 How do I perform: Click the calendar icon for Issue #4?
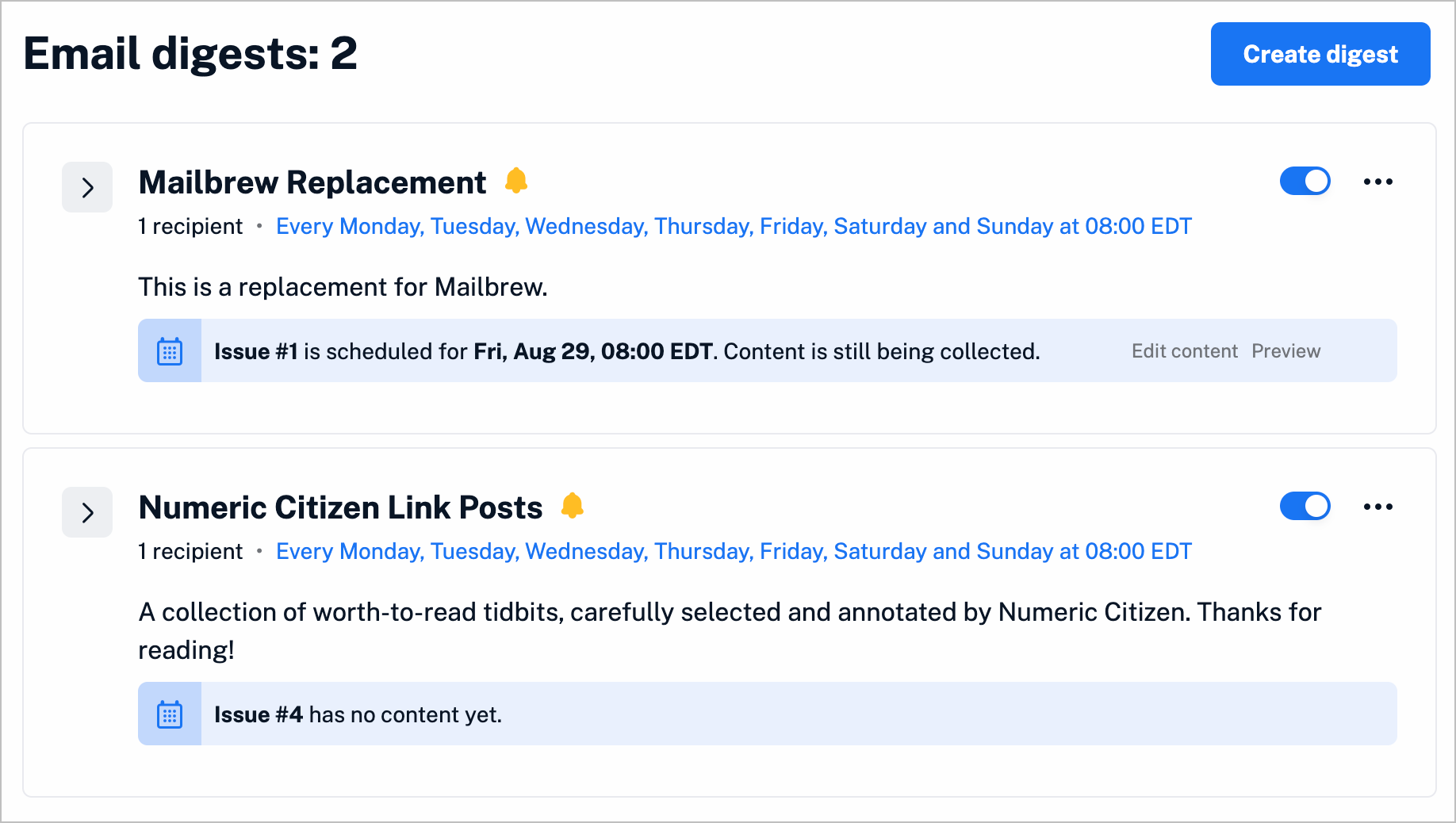tap(170, 714)
